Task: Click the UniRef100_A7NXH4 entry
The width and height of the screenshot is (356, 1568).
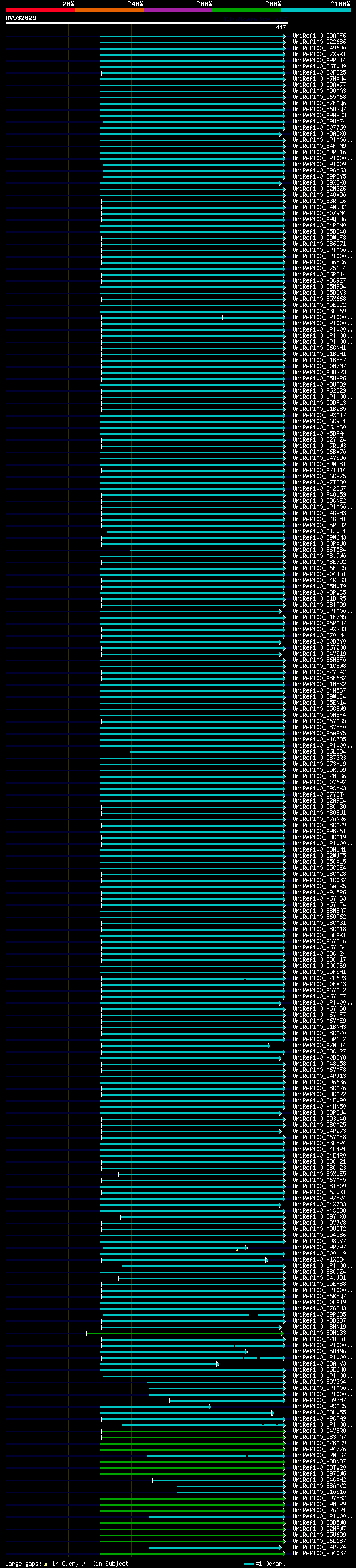Action: click(x=319, y=78)
